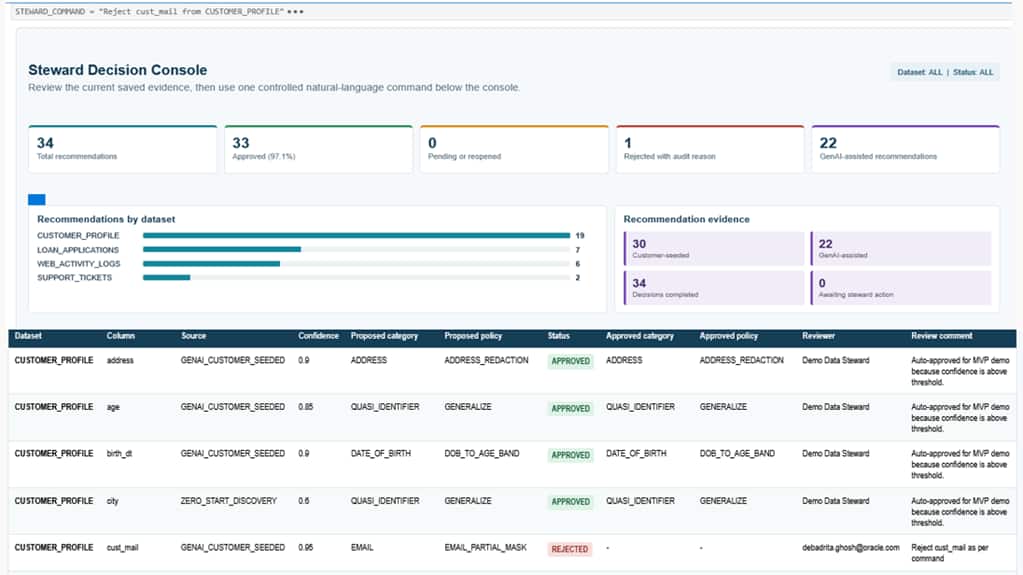Select the EMAIL proposed category cell

click(x=362, y=548)
